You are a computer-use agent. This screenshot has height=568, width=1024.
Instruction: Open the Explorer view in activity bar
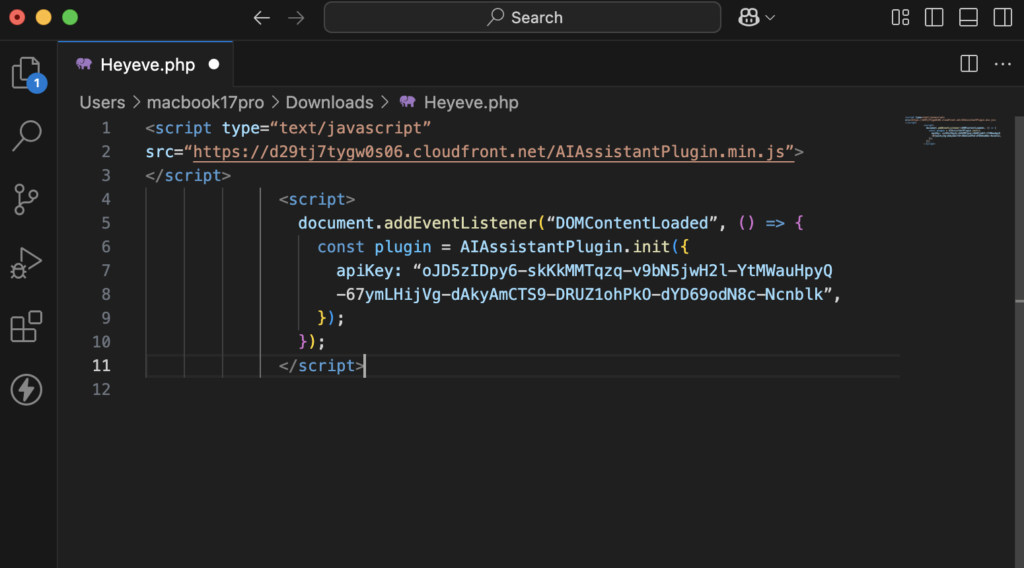27,73
